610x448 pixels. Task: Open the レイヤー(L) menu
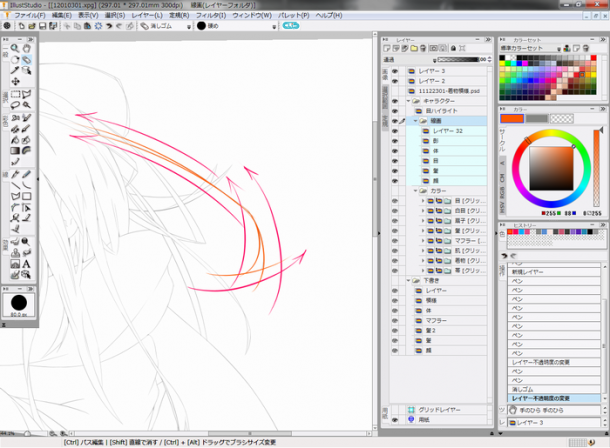147,15
